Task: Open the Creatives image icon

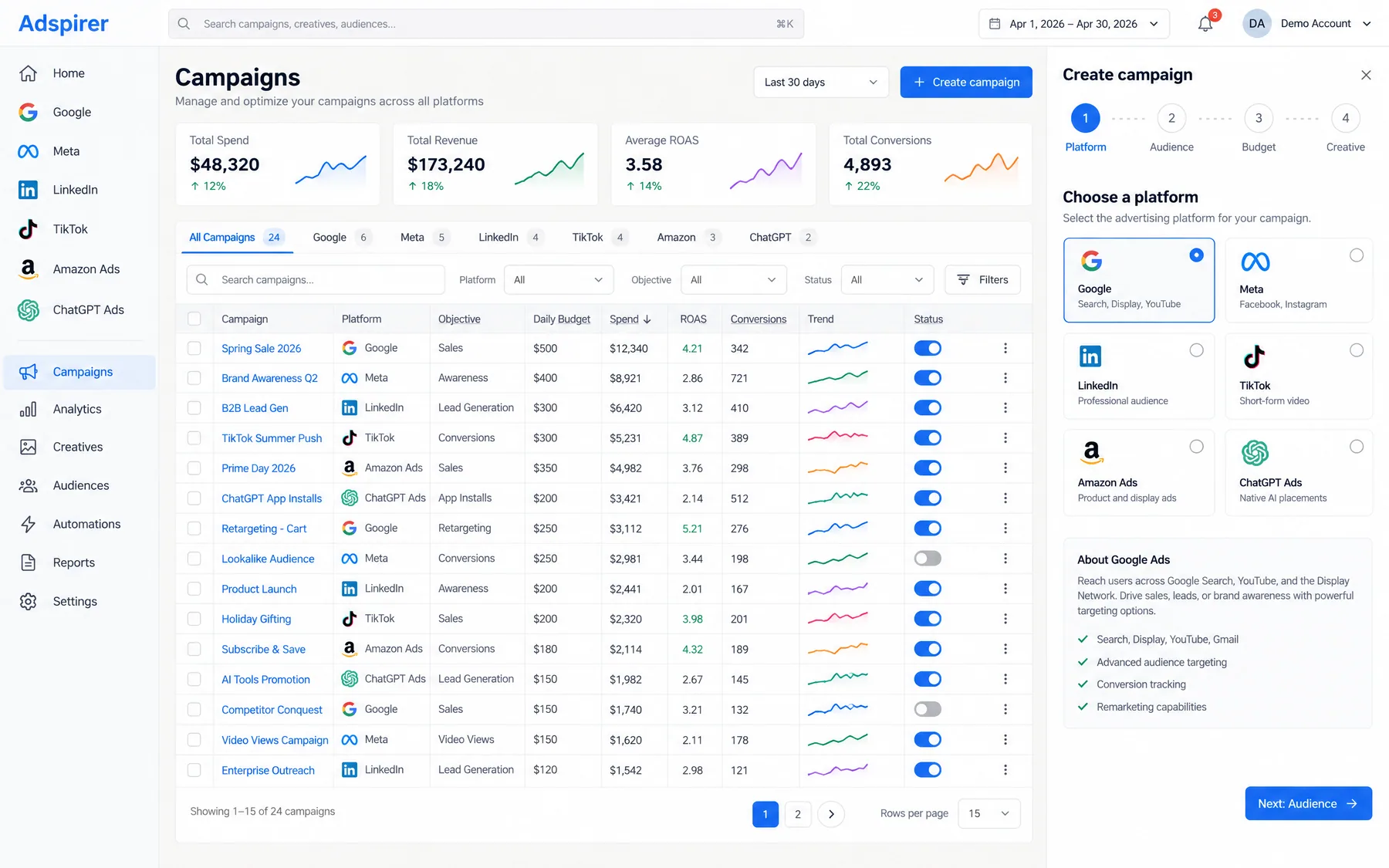Action: (29, 447)
